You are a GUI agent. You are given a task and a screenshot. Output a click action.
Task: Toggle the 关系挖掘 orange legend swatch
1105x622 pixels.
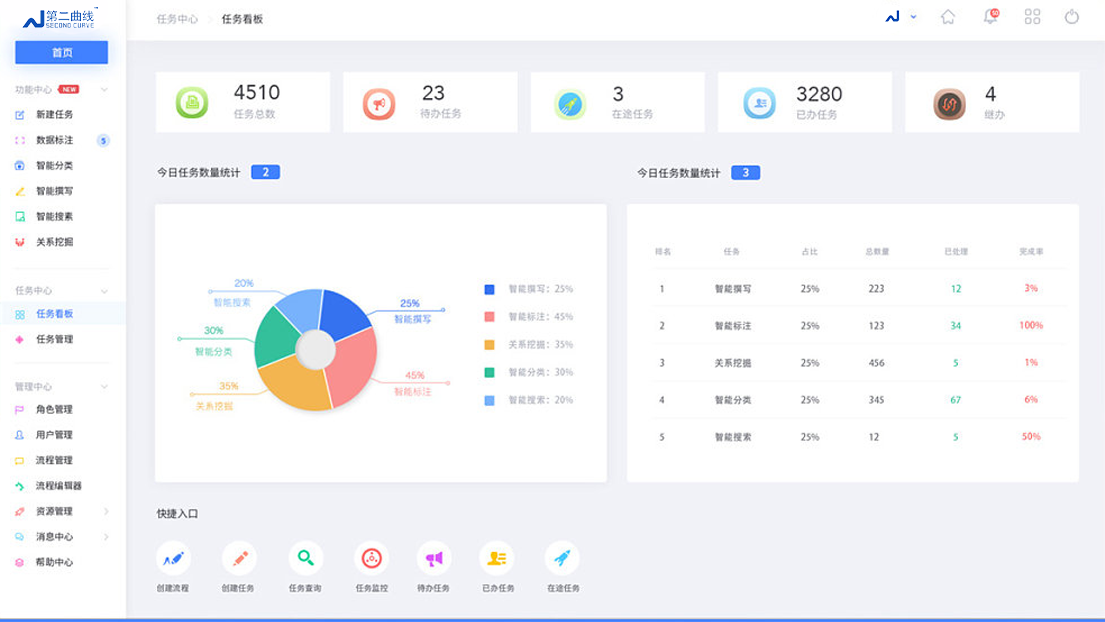click(x=489, y=345)
